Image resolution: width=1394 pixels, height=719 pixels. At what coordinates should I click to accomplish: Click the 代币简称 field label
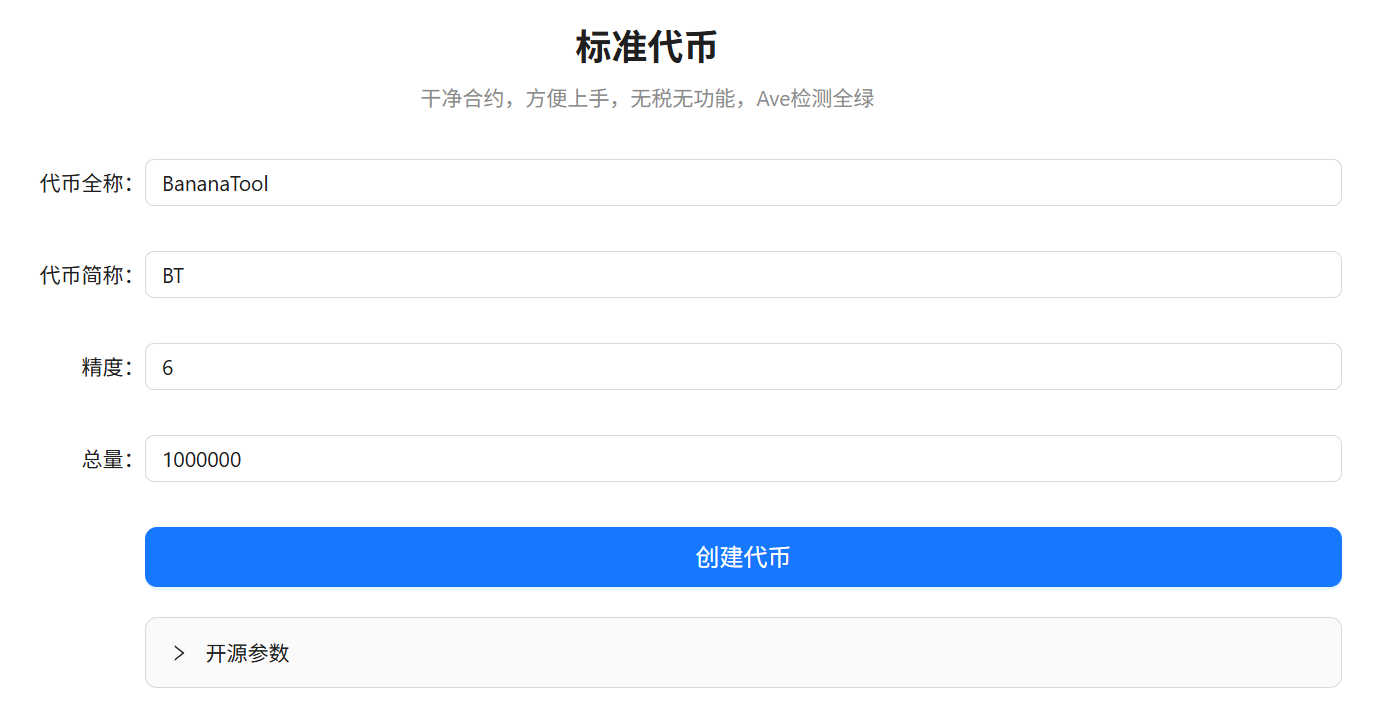(x=86, y=276)
